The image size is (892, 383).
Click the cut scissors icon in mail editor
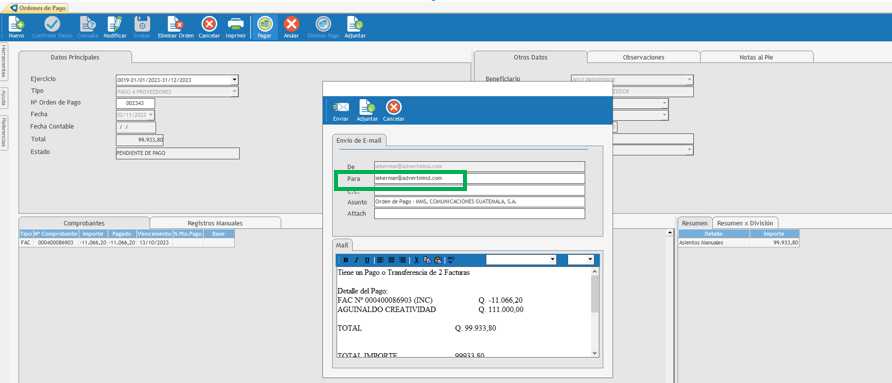(416, 260)
